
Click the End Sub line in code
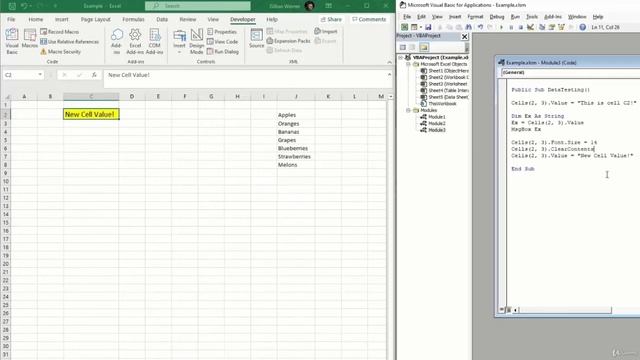tap(523, 169)
